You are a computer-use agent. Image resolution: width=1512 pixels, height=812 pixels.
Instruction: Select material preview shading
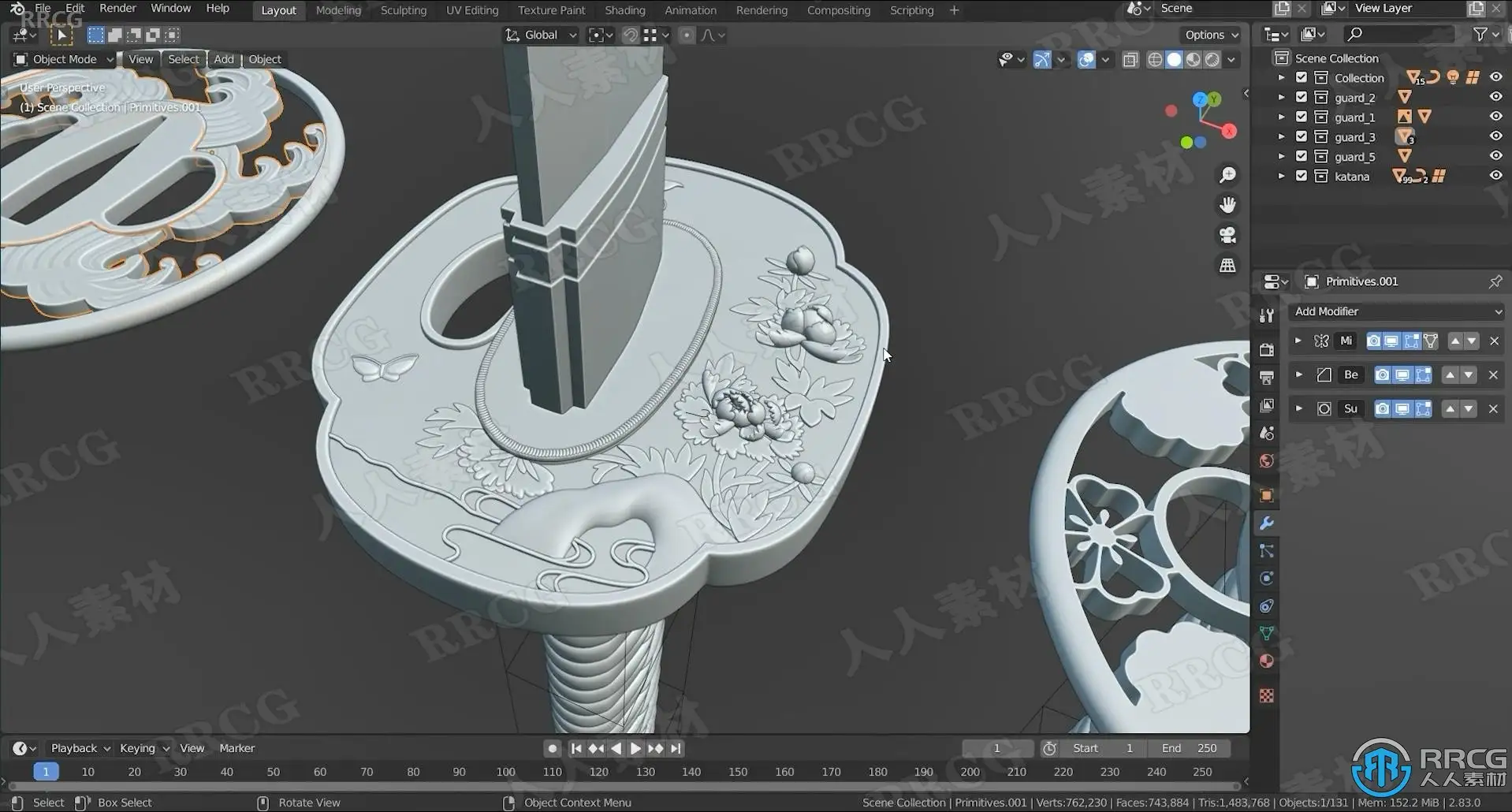1194,59
